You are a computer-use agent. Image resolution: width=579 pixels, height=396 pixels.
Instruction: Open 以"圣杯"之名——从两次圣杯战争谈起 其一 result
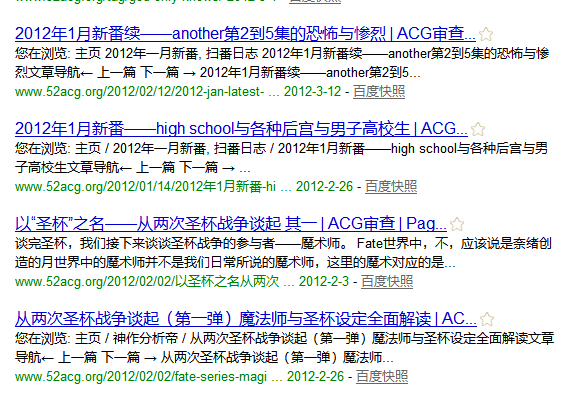point(231,223)
